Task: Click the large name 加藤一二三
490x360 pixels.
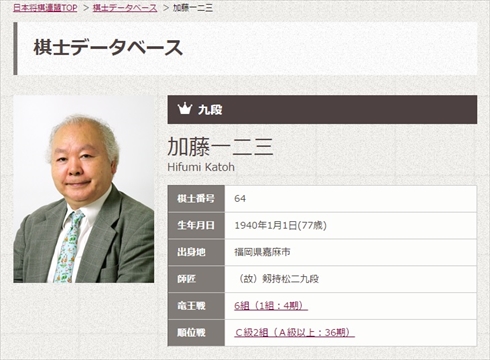Action: pyautogui.click(x=220, y=147)
